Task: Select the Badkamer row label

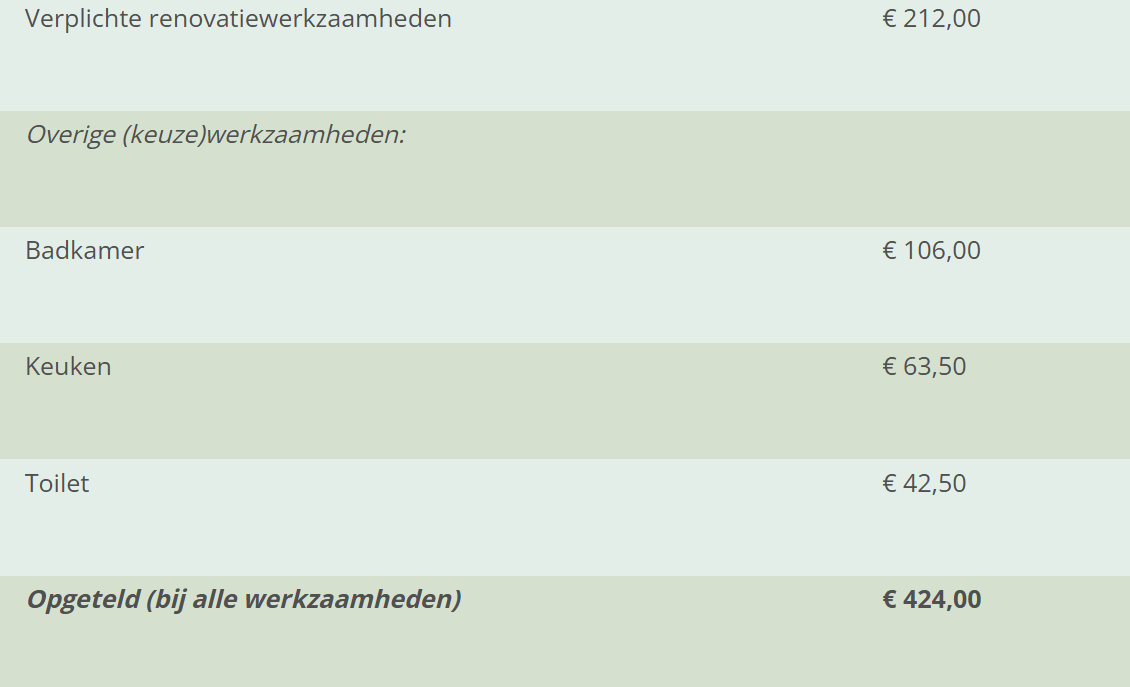Action: point(85,251)
